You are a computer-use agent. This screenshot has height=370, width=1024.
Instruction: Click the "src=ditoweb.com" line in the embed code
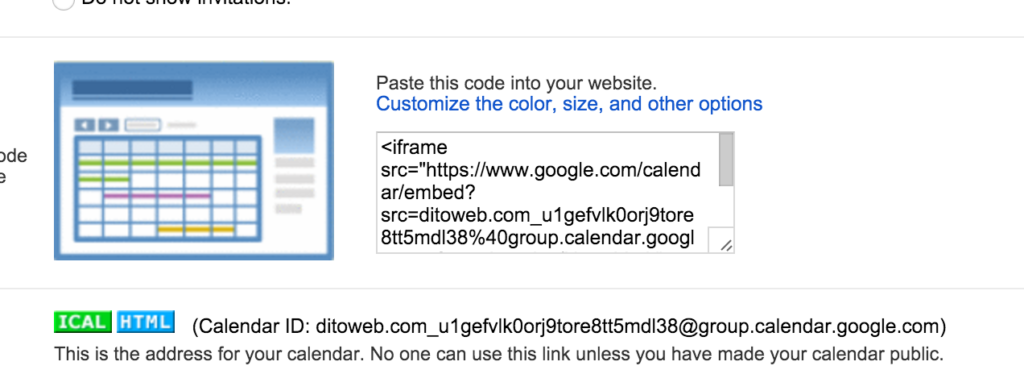[537, 215]
